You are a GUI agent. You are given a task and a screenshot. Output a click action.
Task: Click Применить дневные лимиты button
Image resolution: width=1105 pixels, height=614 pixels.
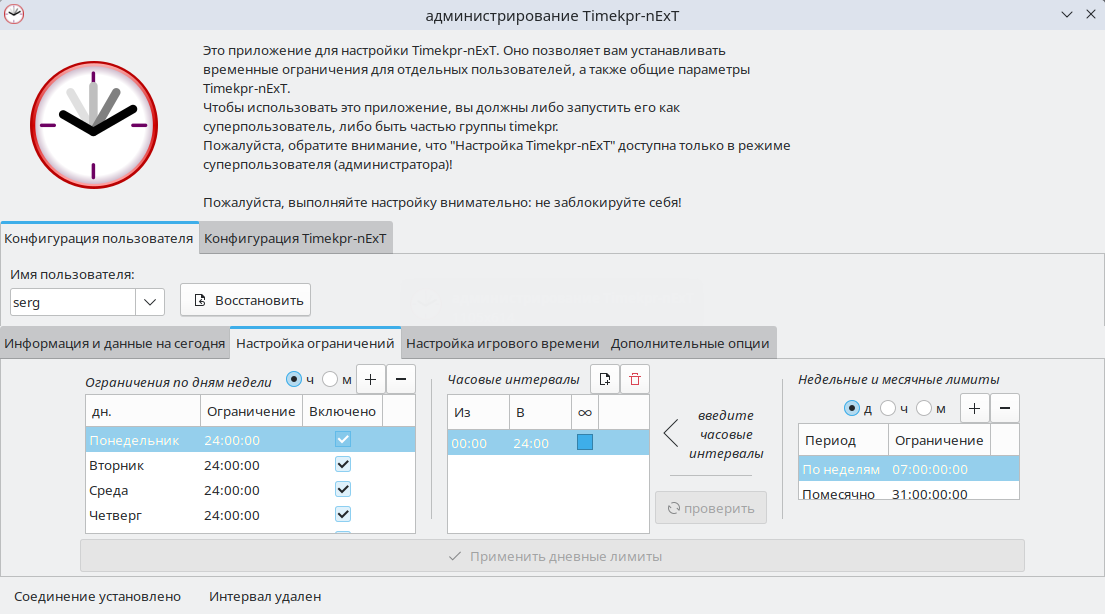click(552, 556)
